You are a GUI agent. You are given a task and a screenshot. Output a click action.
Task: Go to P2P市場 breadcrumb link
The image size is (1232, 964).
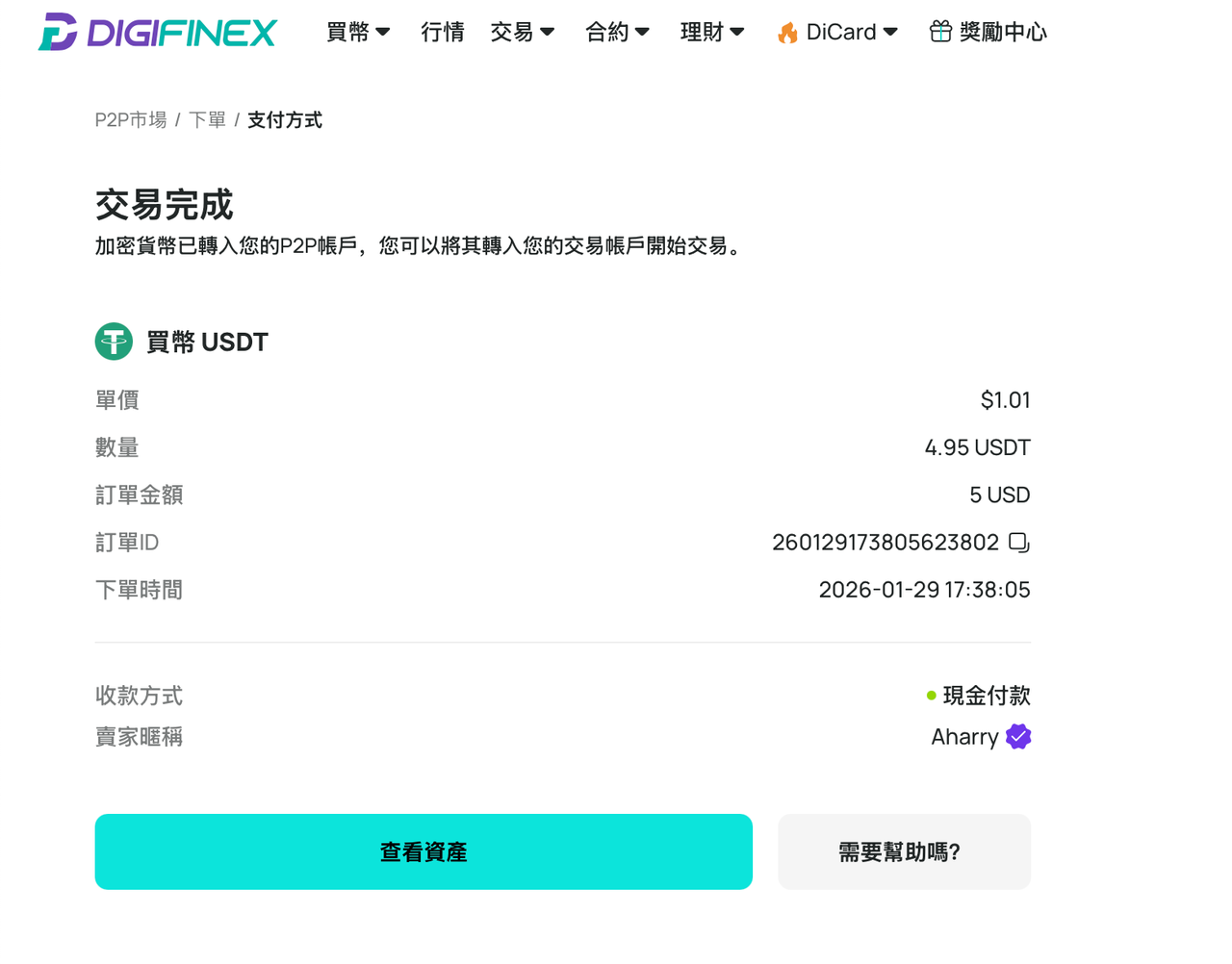coord(131,120)
